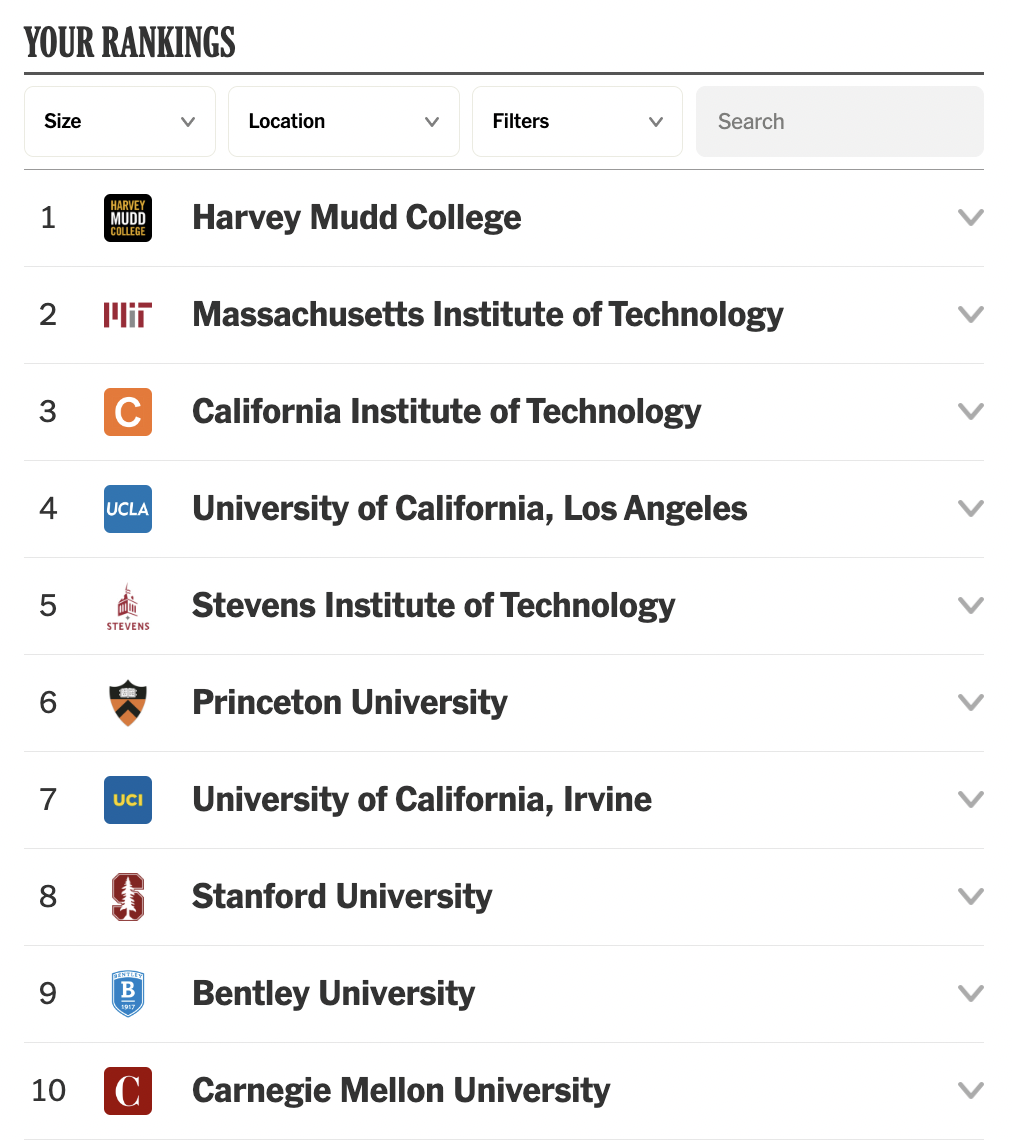Click the Stevens Institute logo icon

tap(128, 606)
